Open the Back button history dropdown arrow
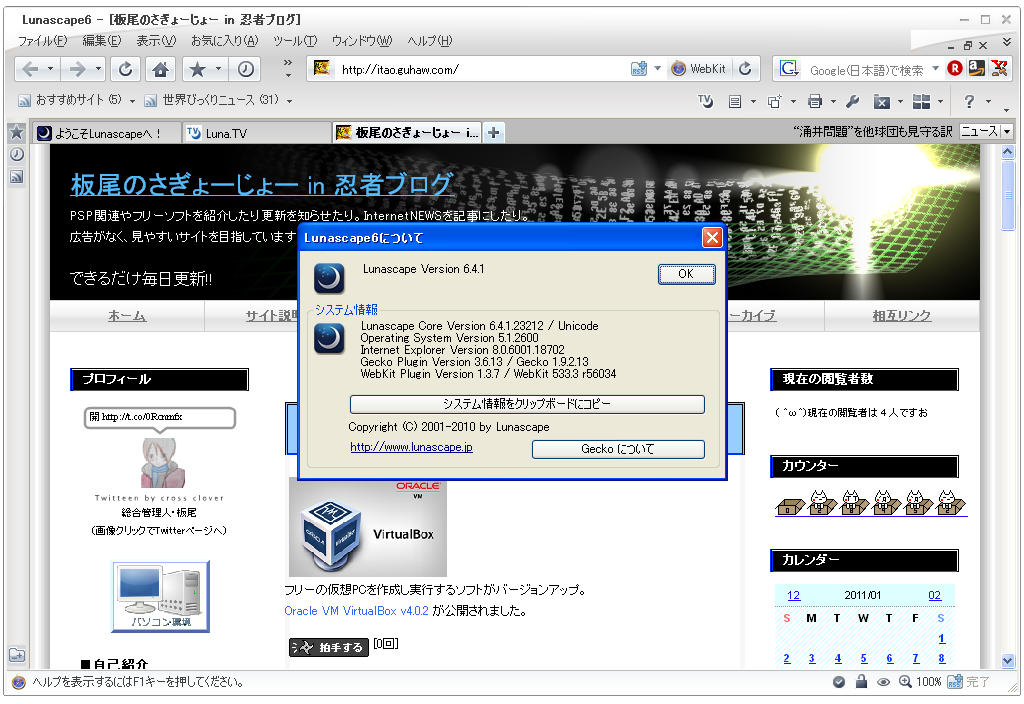Screen dimensions: 1024x704 click(x=50, y=69)
